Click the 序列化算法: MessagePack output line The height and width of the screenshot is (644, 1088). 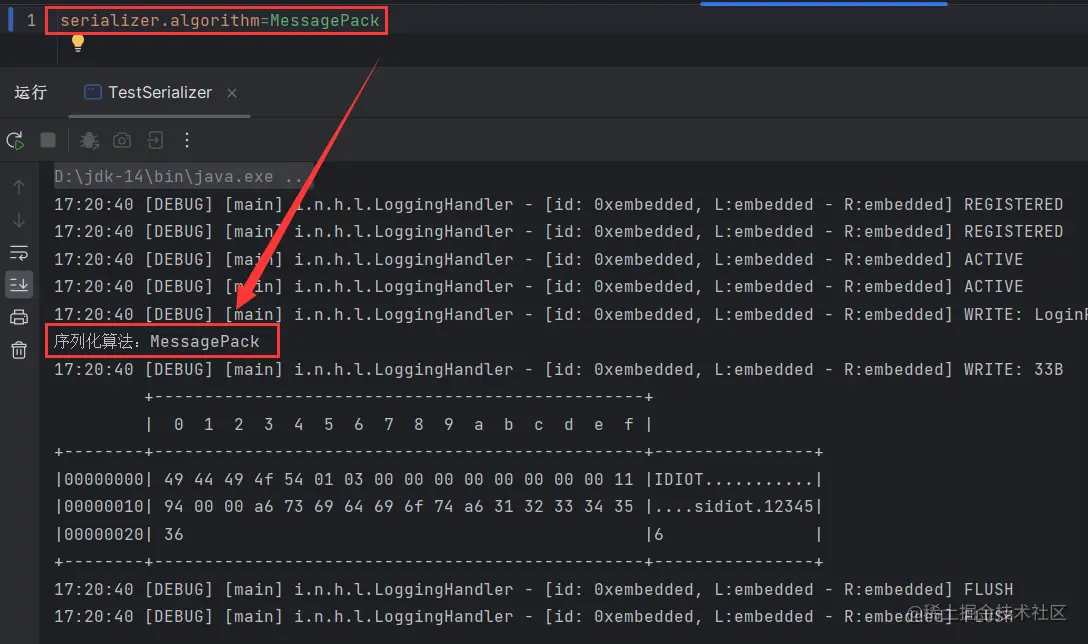(x=157, y=341)
